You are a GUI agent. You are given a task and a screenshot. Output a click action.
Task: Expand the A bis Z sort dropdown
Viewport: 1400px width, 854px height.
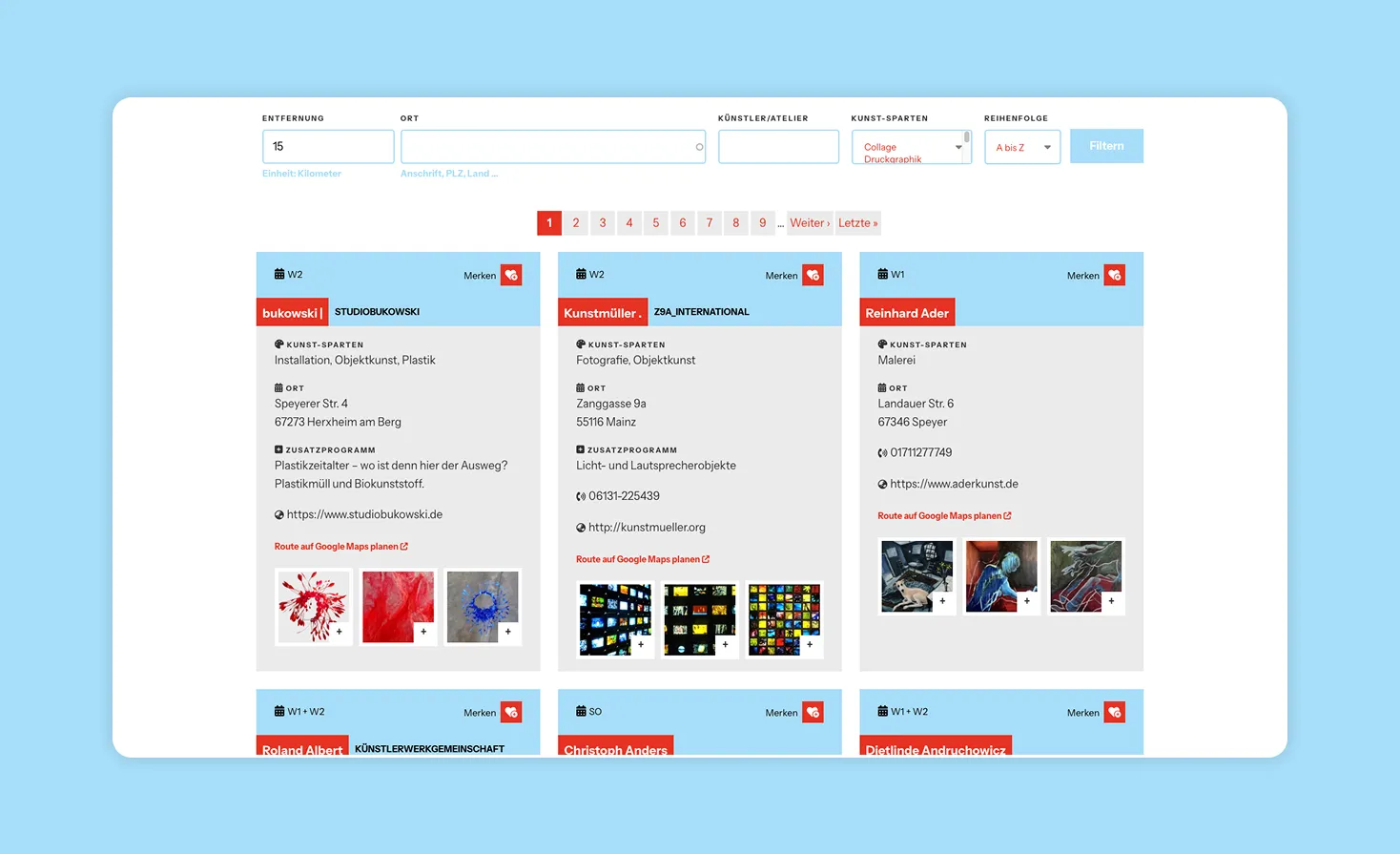[x=1022, y=147]
